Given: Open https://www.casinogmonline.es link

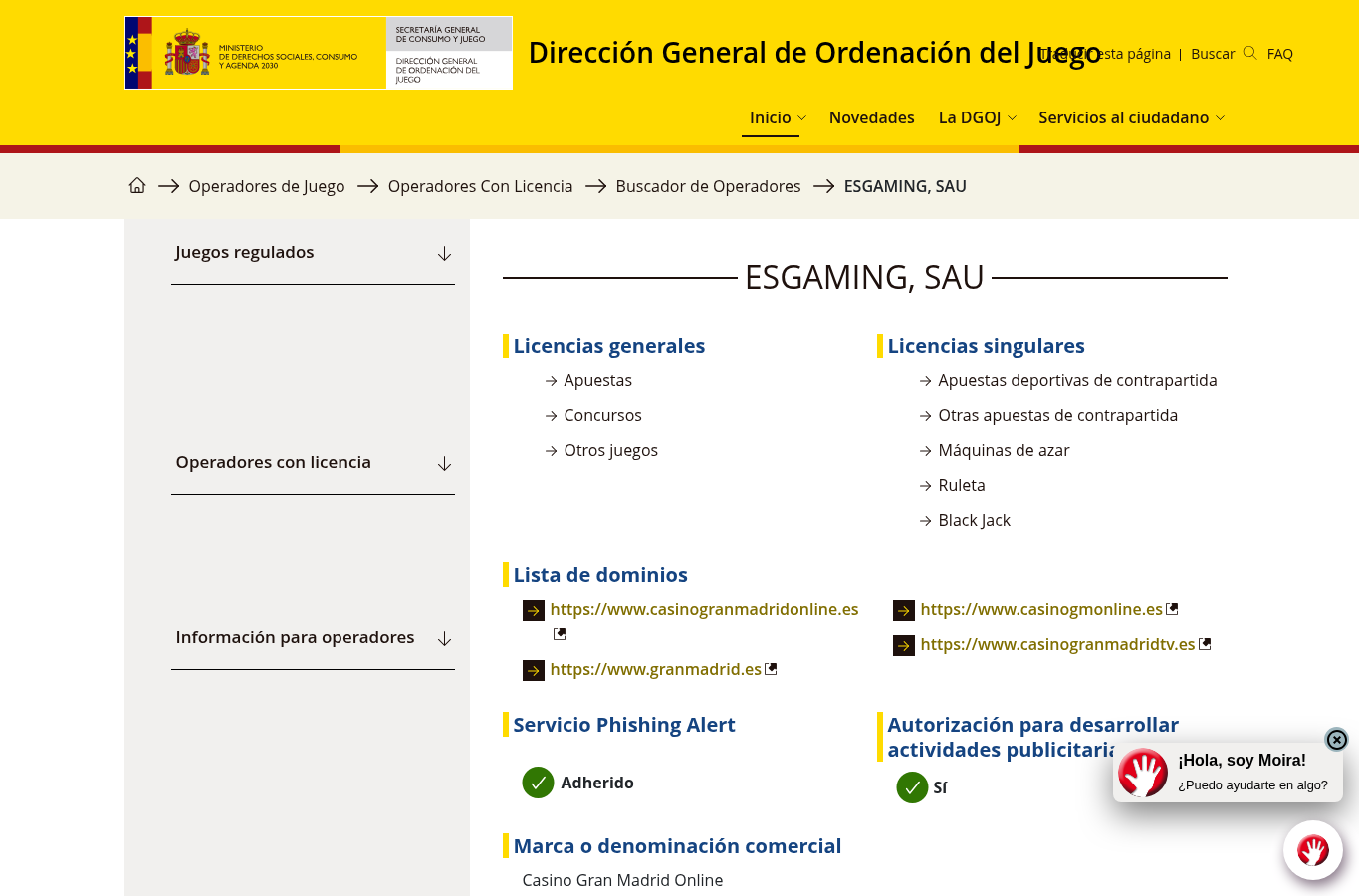Looking at the screenshot, I should click(x=1041, y=609).
